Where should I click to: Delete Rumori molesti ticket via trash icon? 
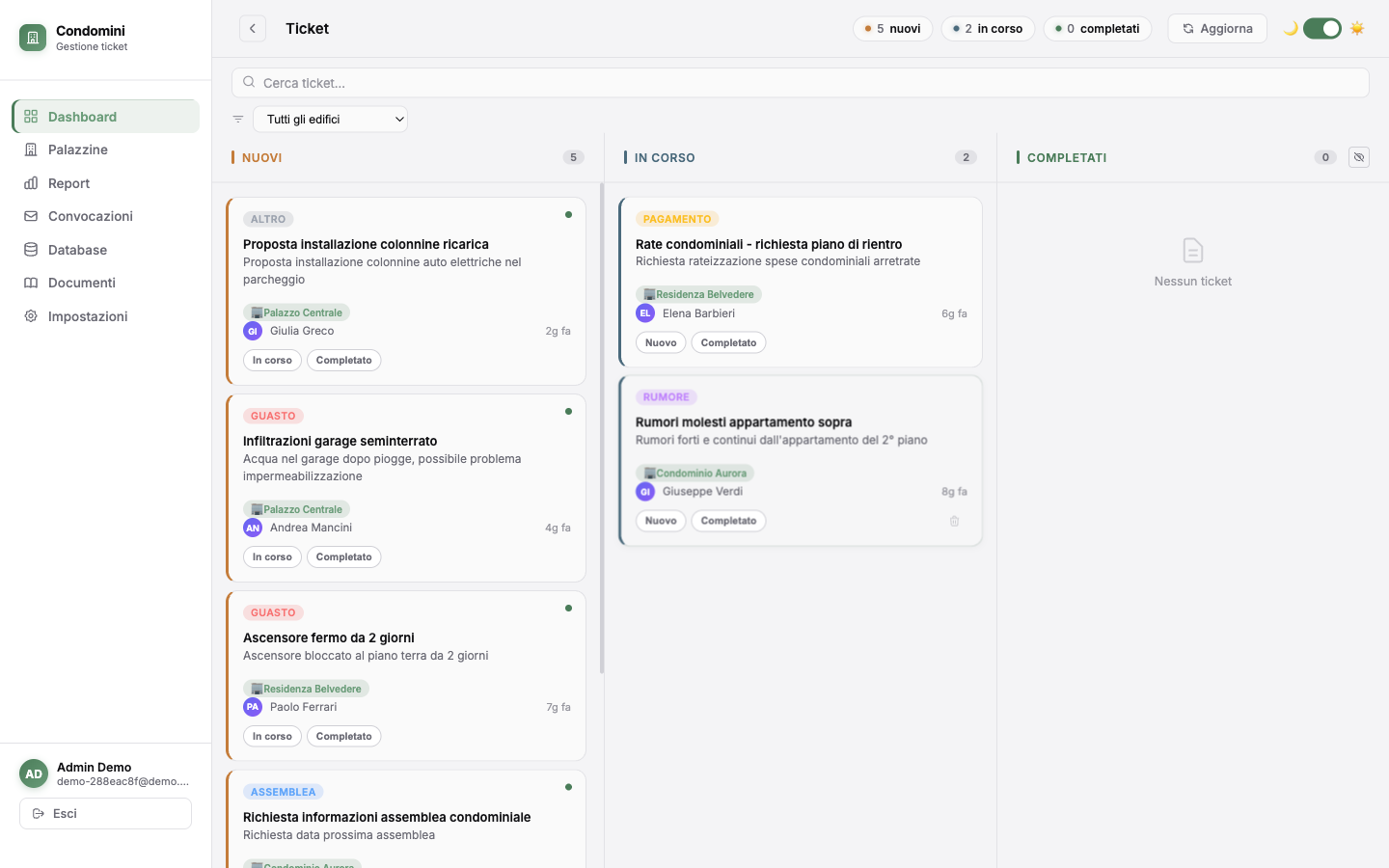[955, 521]
